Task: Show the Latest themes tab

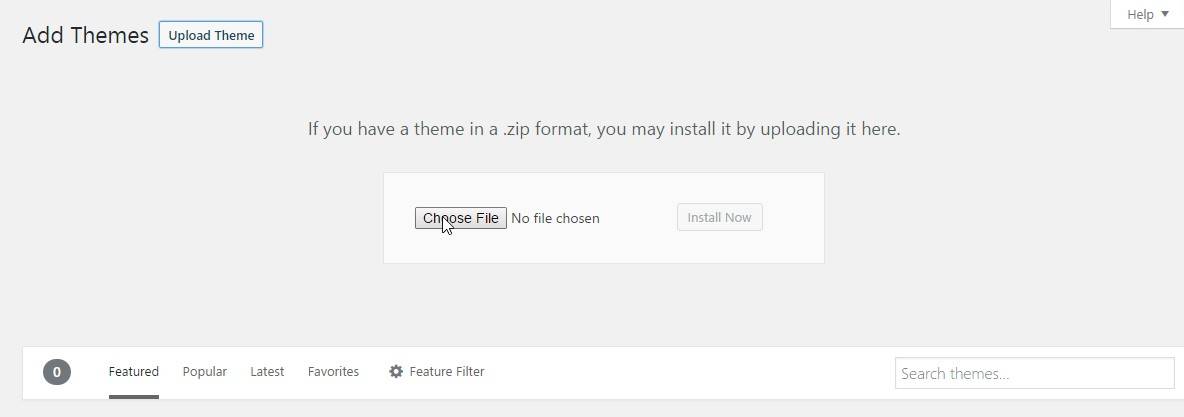Action: point(267,372)
